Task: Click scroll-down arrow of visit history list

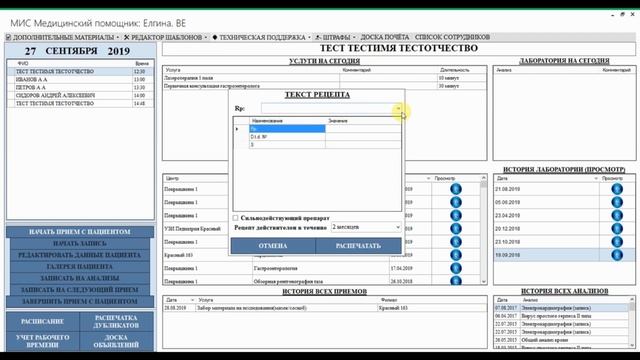Action: coord(484,282)
